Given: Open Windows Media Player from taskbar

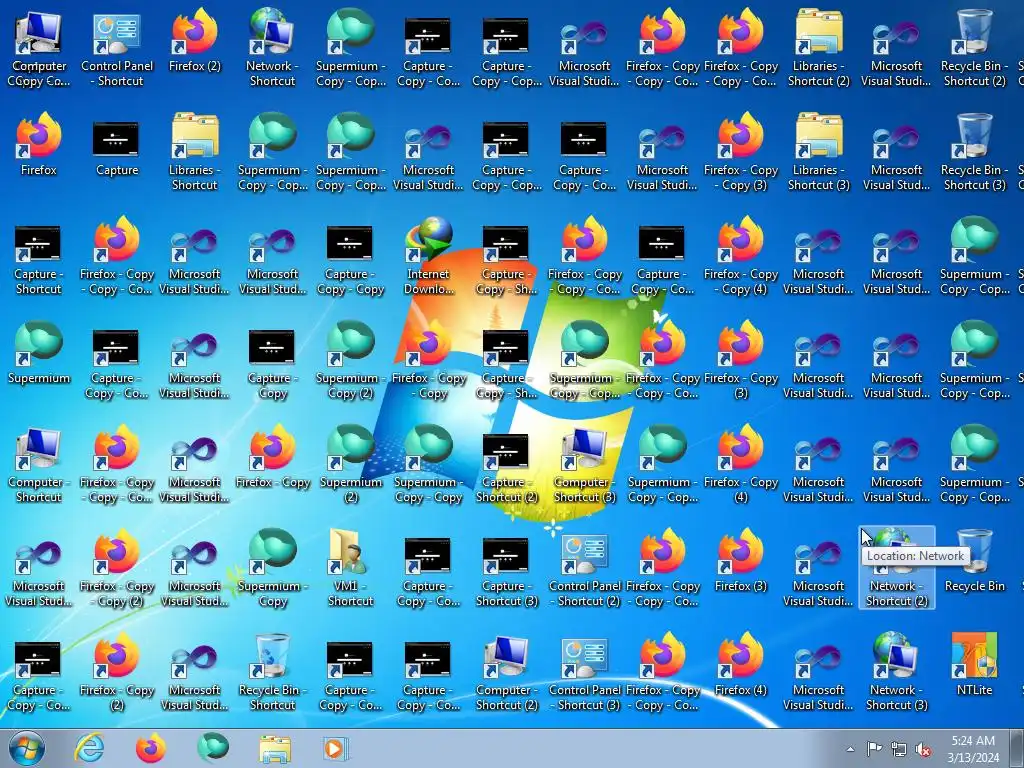Looking at the screenshot, I should pos(336,748).
